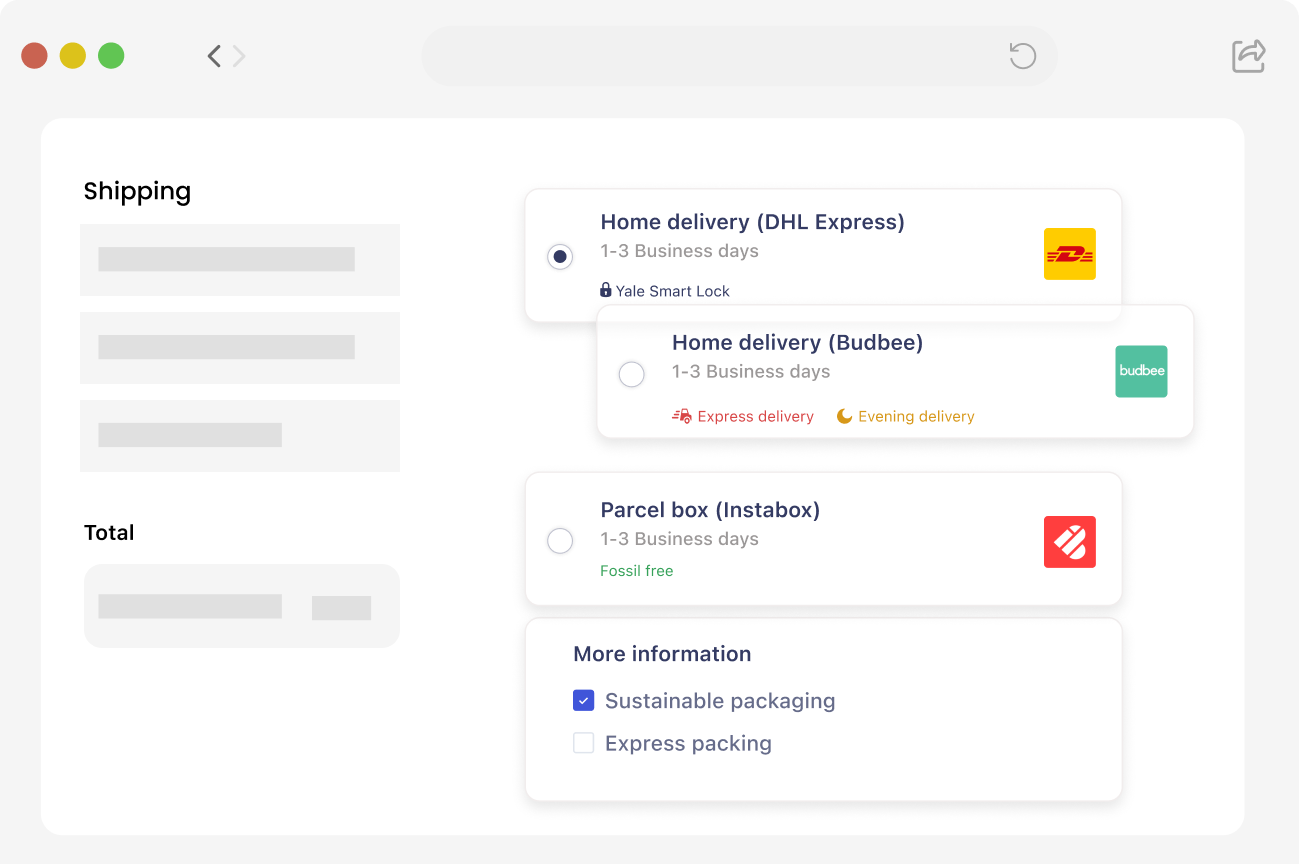Go back with the browser back arrow
This screenshot has height=864, width=1300.
click(x=214, y=56)
